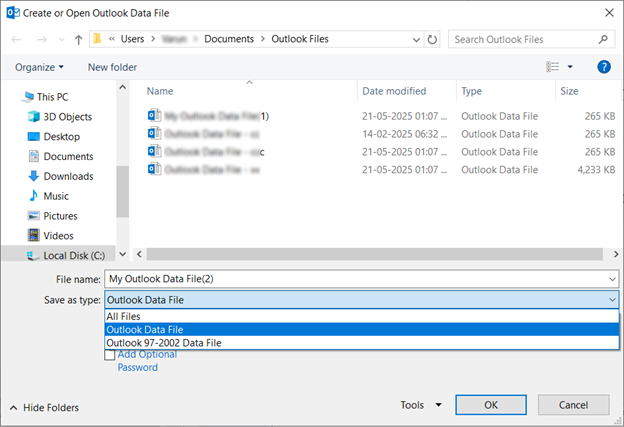Select the file dated 14-02-2025 06:32
The width and height of the screenshot is (624, 427).
203,134
